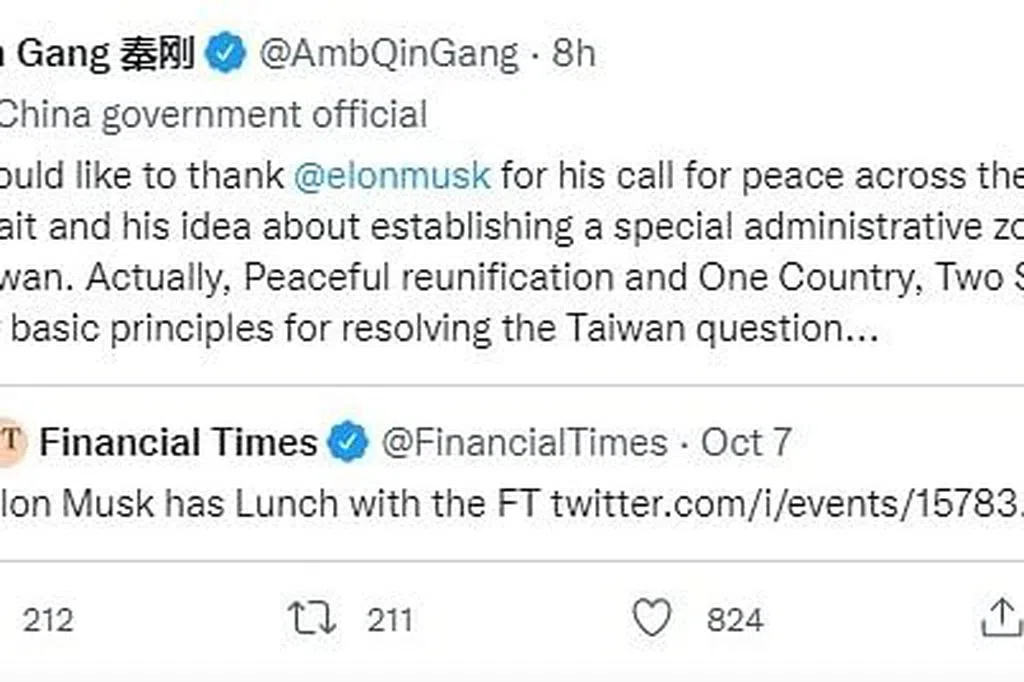Visit the @AmbQinGang profile handle
This screenshot has height=682, width=1024.
tap(389, 53)
